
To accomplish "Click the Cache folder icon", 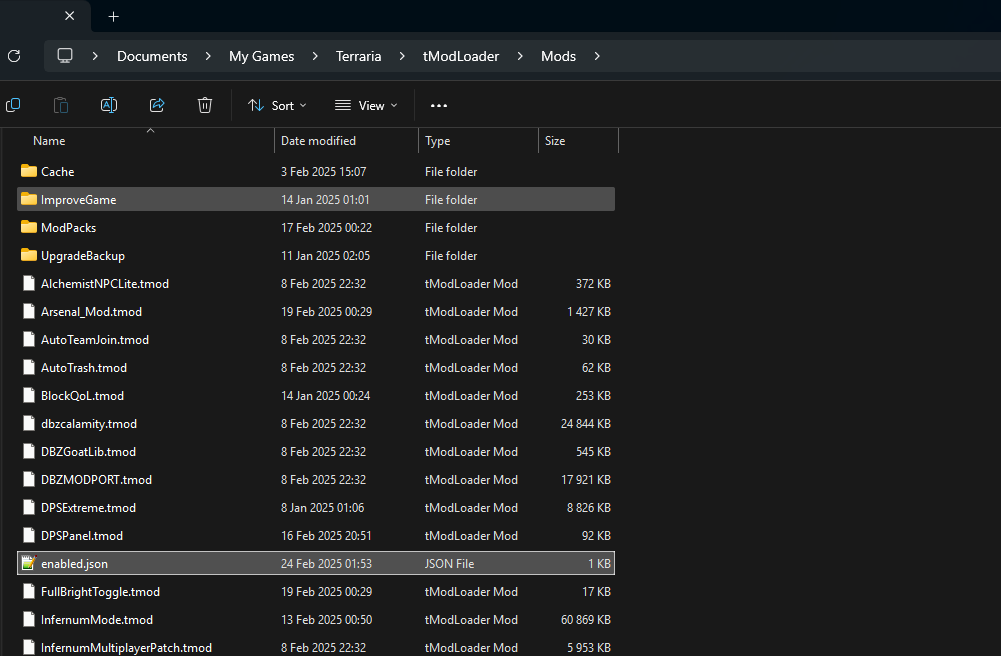I will [x=29, y=171].
